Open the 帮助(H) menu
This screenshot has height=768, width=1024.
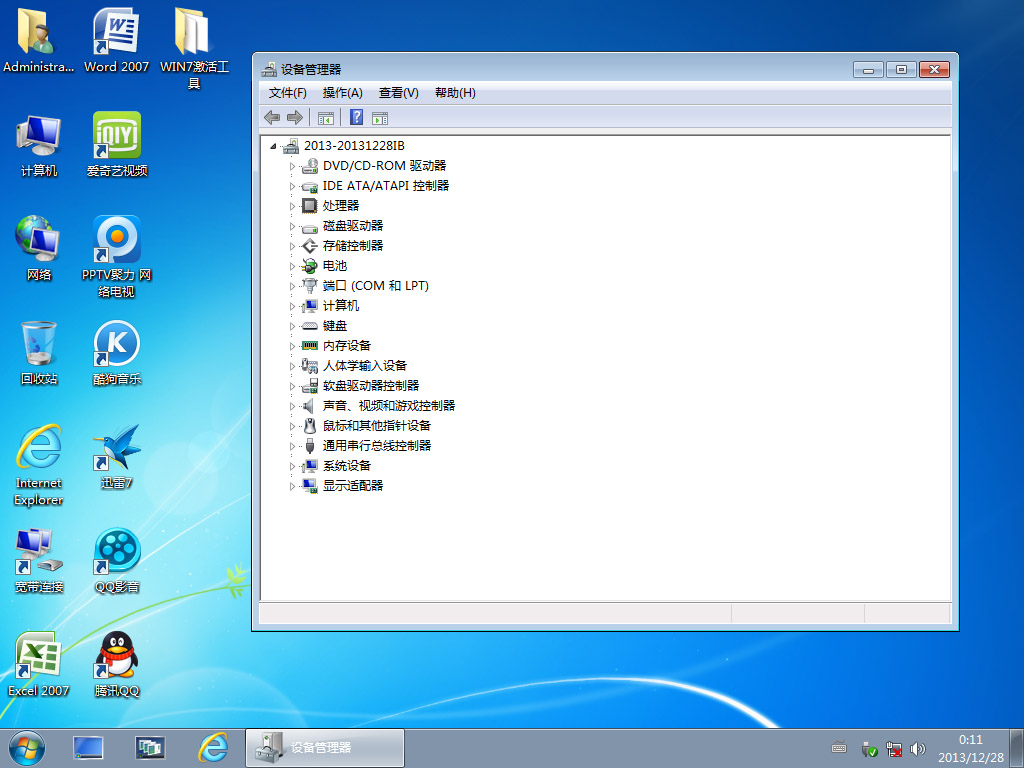(x=455, y=93)
